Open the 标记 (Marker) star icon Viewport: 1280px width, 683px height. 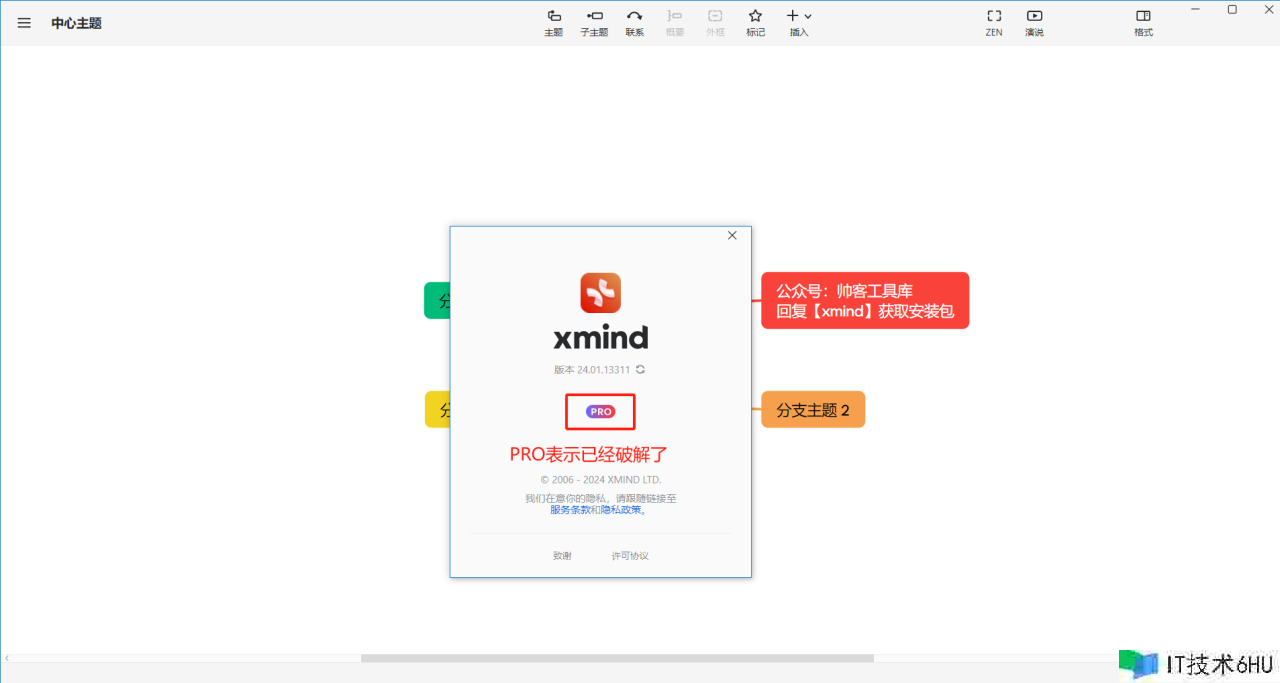coord(755,22)
